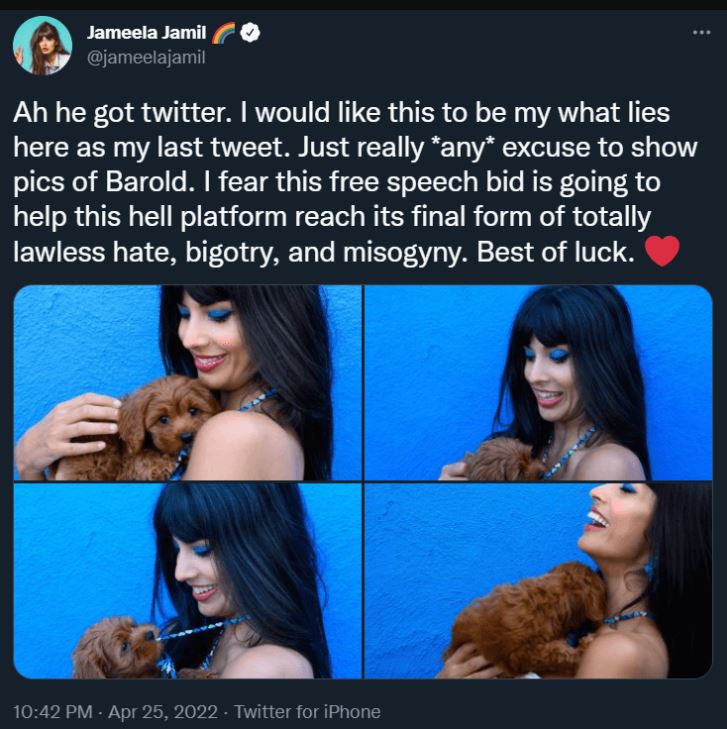Click the red heart emoji in tweet
The width and height of the screenshot is (727, 729).
662,251
